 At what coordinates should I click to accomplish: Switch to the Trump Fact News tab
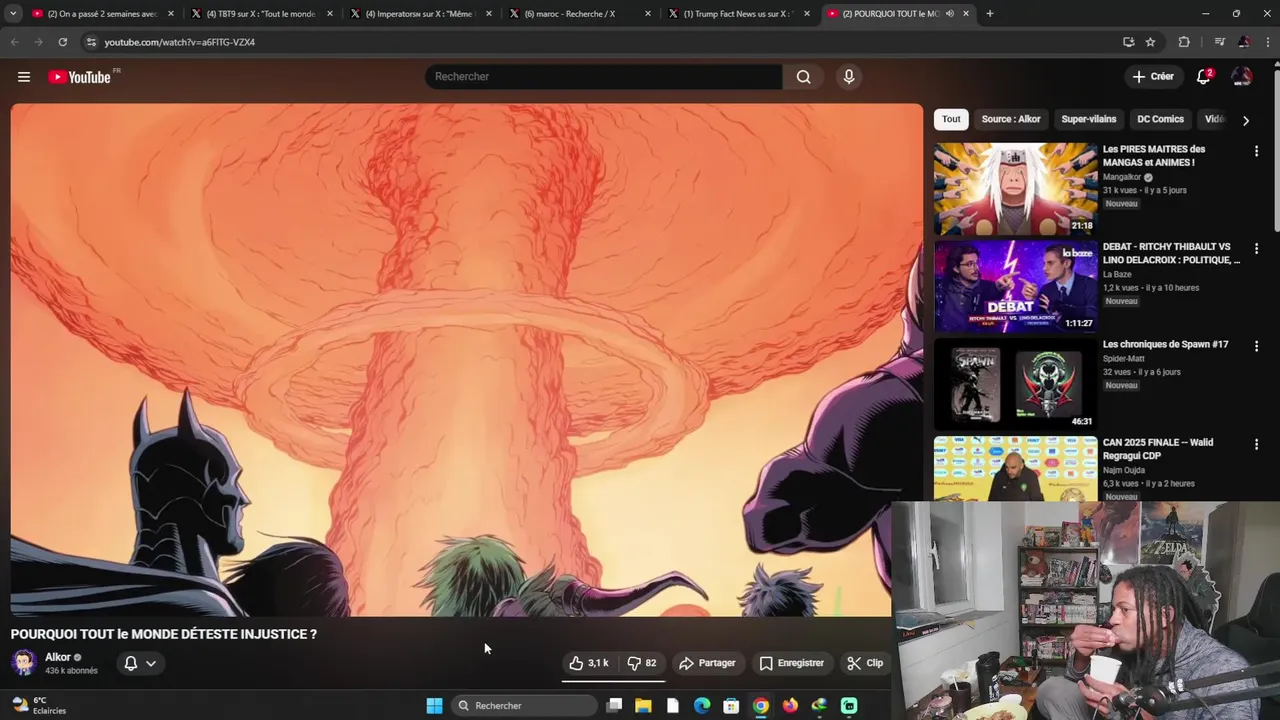pyautogui.click(x=736, y=14)
